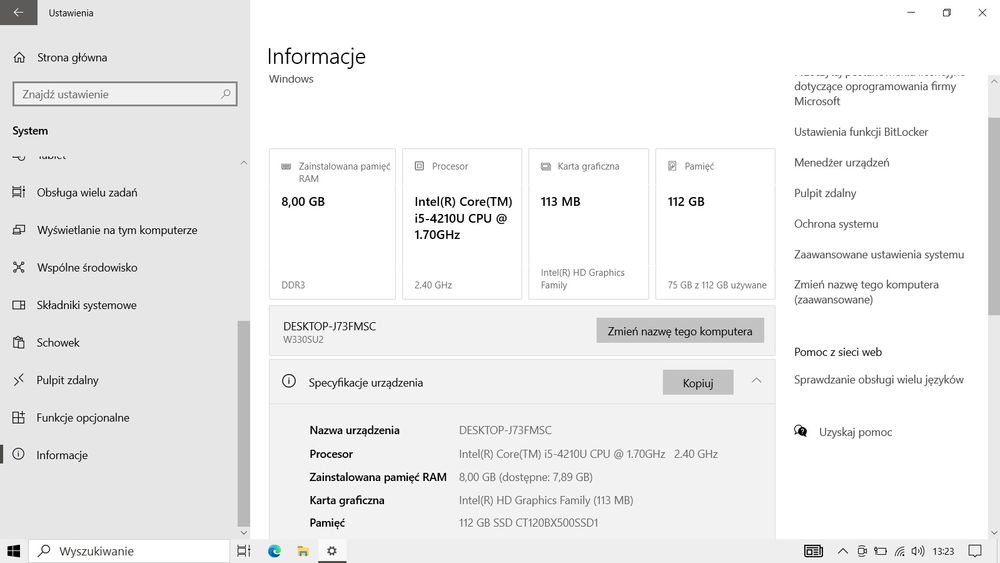
Task: Open Składniki systemowe in the sidebar
Action: [x=86, y=305]
